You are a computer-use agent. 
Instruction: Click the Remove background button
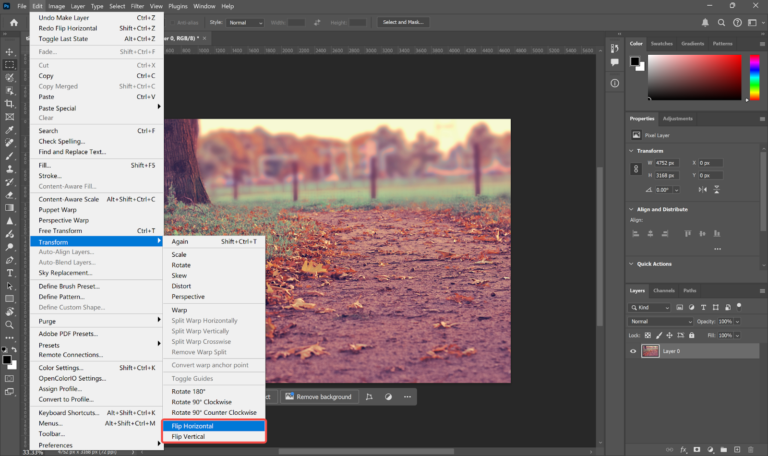[318, 396]
